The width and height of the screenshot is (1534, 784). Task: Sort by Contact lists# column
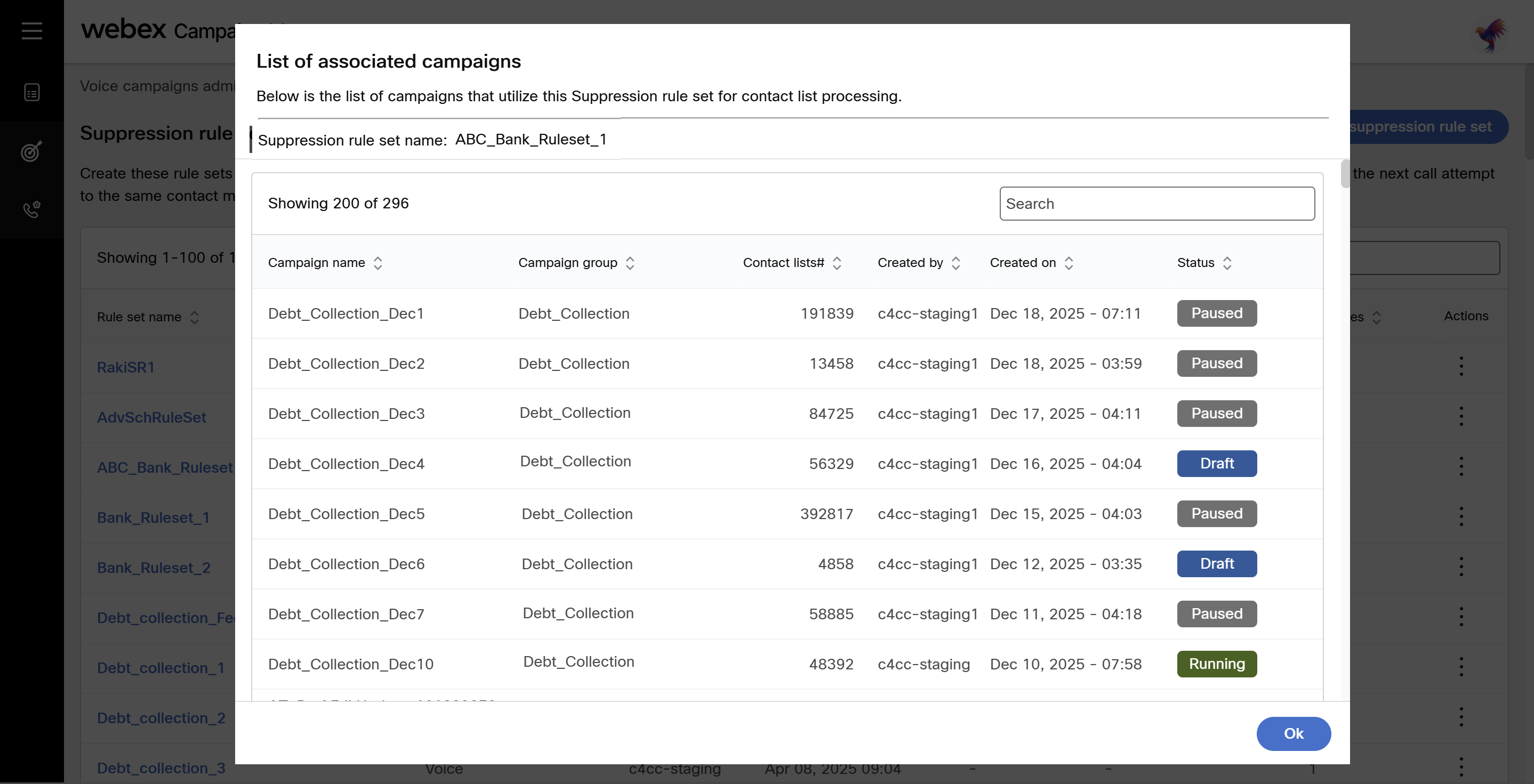[837, 263]
